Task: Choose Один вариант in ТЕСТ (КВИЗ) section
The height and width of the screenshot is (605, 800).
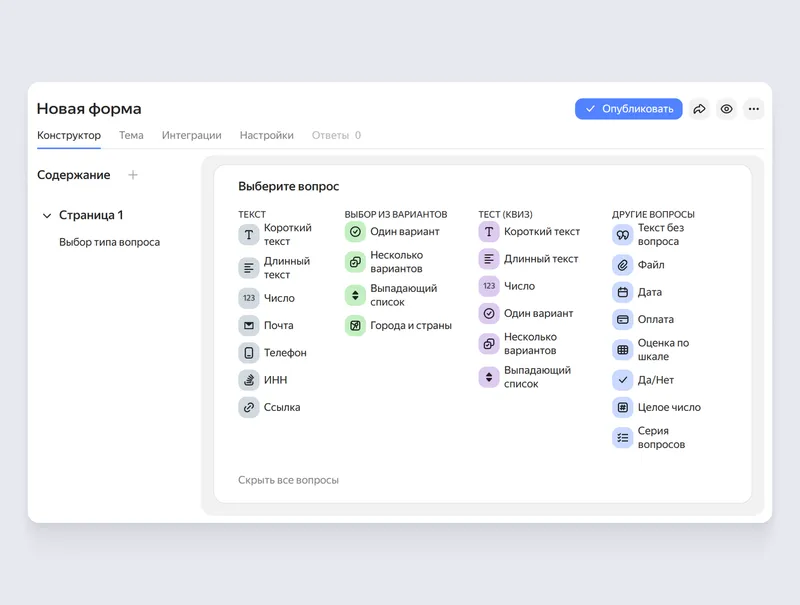Action: [x=526, y=313]
